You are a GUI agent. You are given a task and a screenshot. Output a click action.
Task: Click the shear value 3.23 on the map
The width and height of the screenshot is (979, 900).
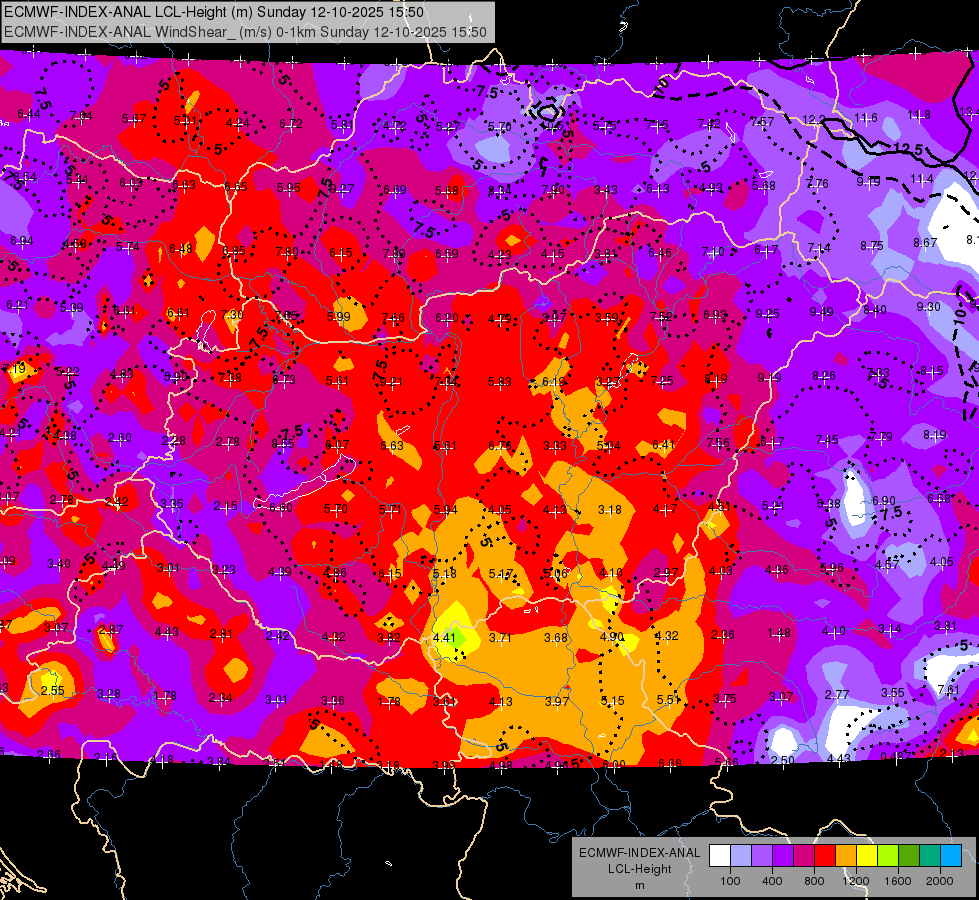tap(224, 569)
